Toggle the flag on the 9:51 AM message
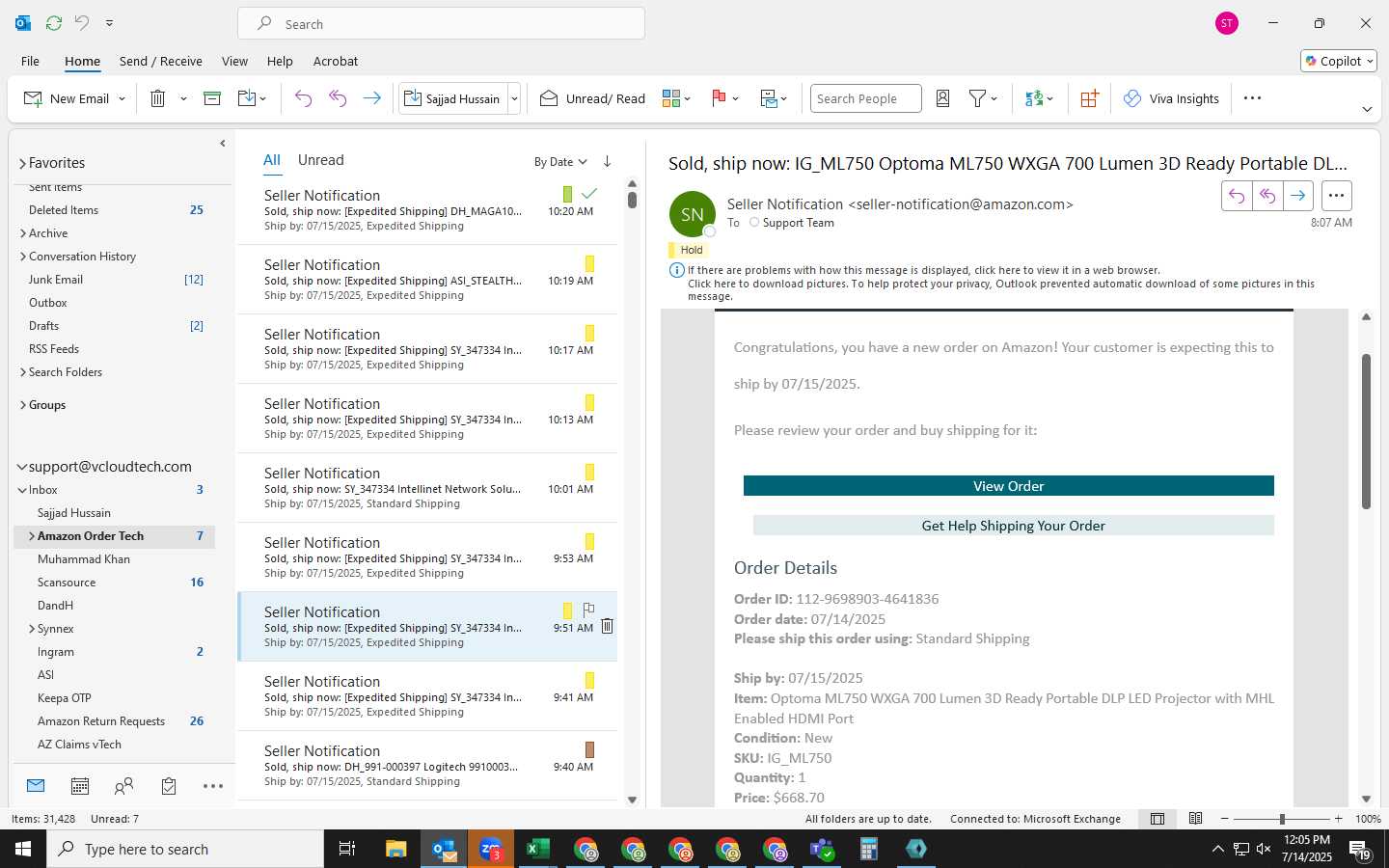Viewport: 1389px width, 868px height. pos(588,610)
